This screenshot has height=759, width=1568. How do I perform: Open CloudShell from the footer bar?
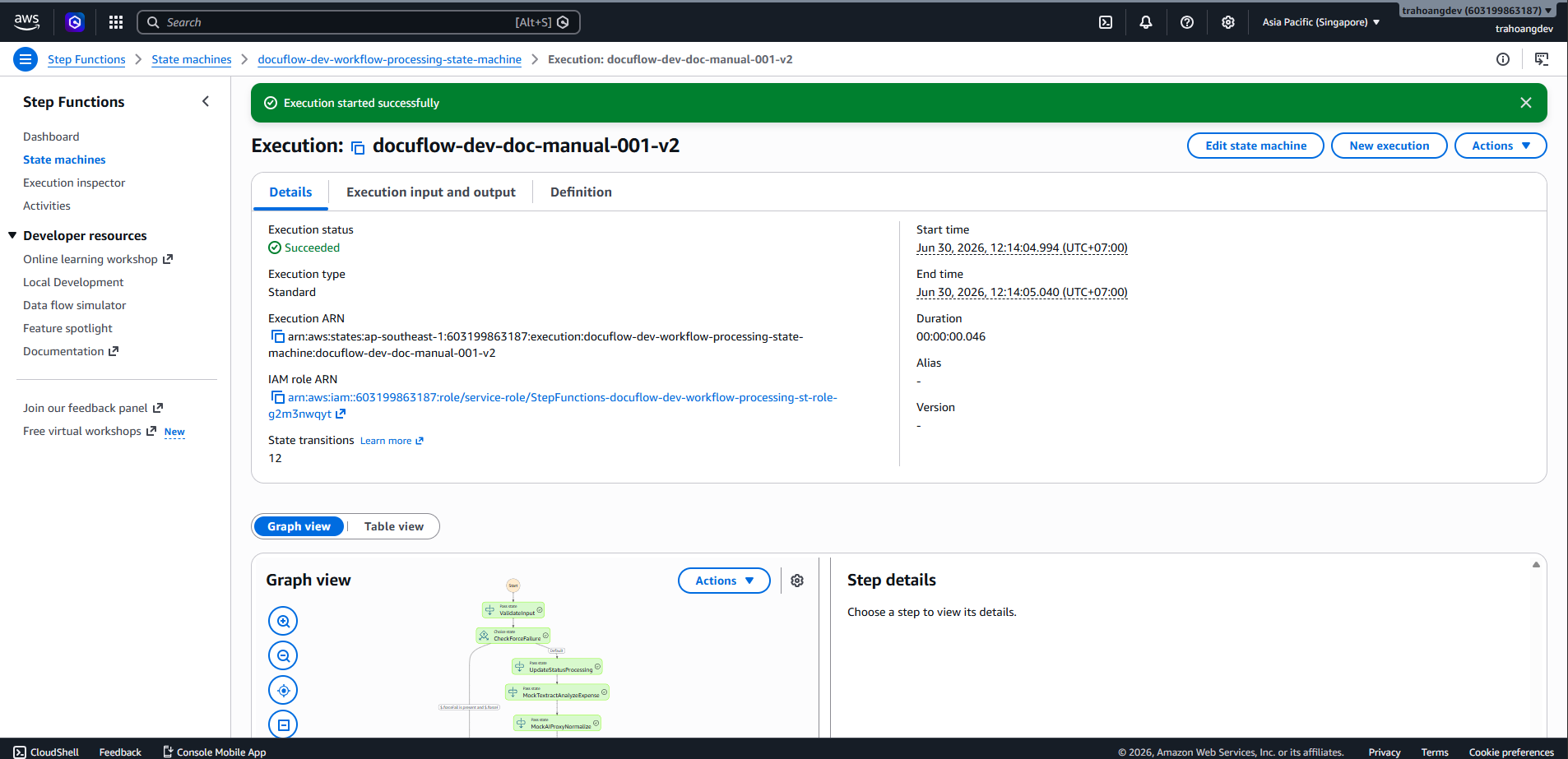pyautogui.click(x=46, y=752)
